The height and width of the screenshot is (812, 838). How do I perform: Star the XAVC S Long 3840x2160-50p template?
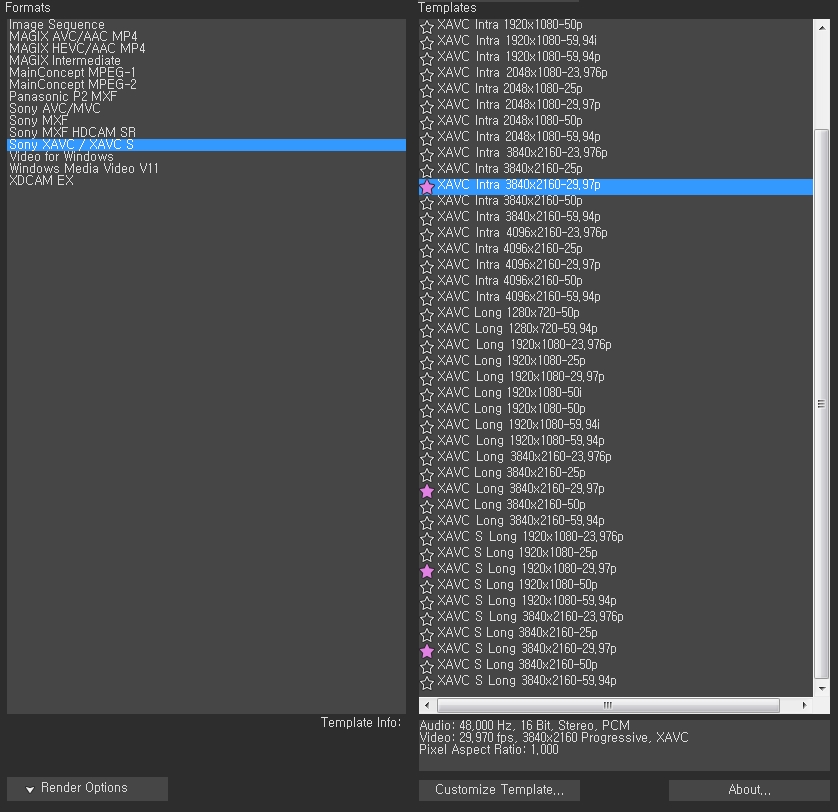pyautogui.click(x=426, y=667)
